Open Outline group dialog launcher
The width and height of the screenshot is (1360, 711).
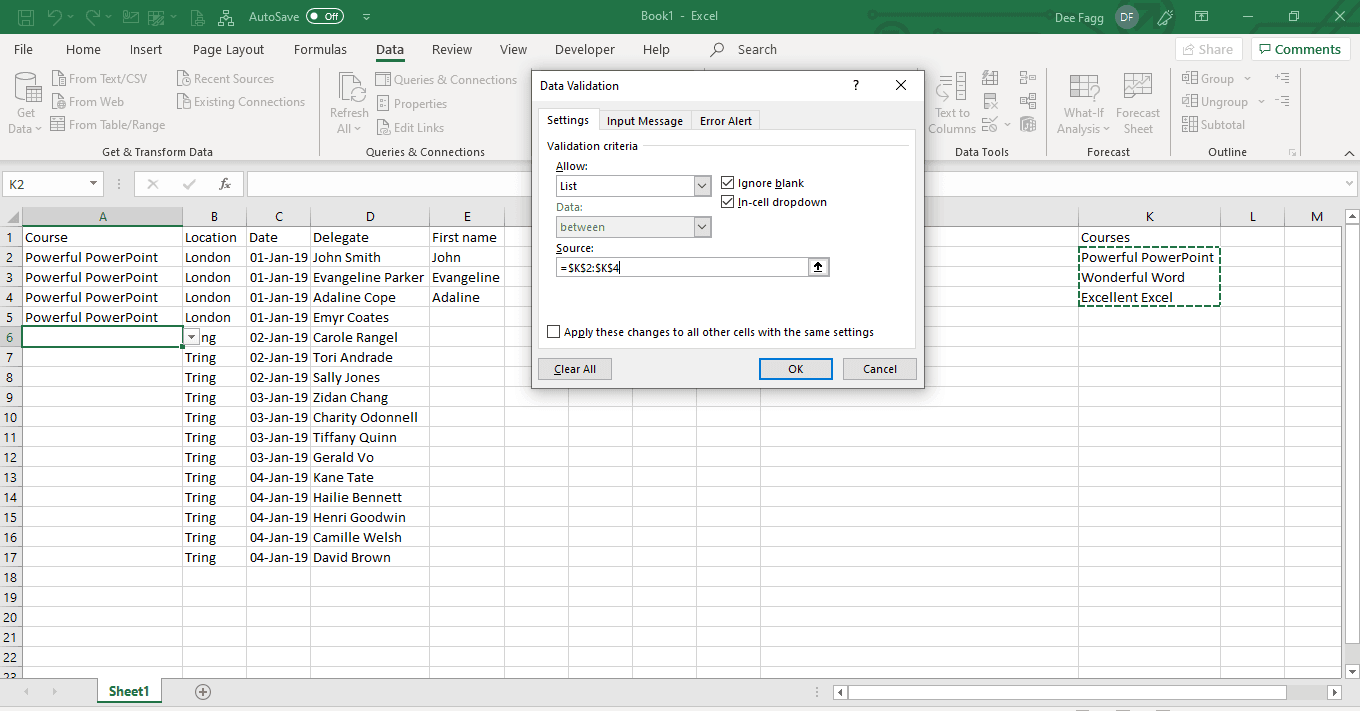[x=1293, y=153]
